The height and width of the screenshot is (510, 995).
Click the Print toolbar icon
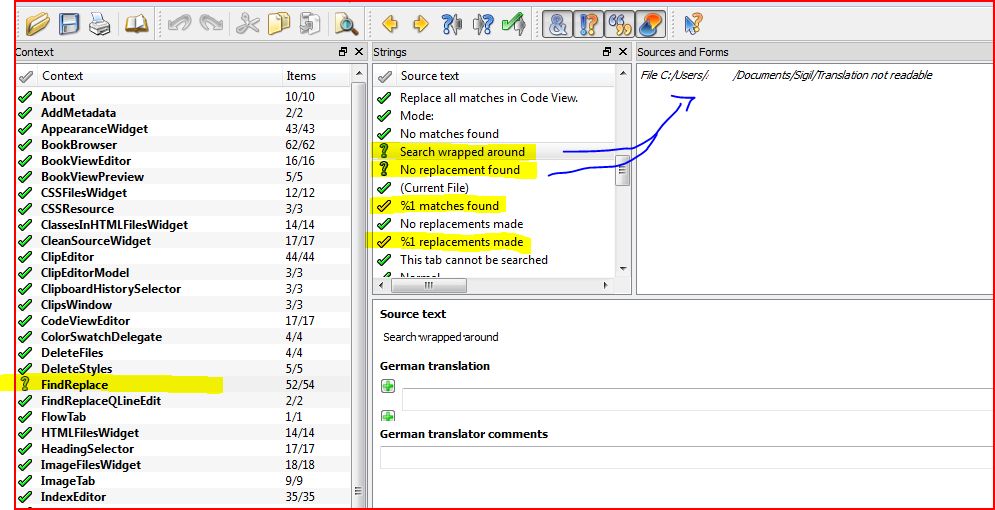click(x=100, y=25)
